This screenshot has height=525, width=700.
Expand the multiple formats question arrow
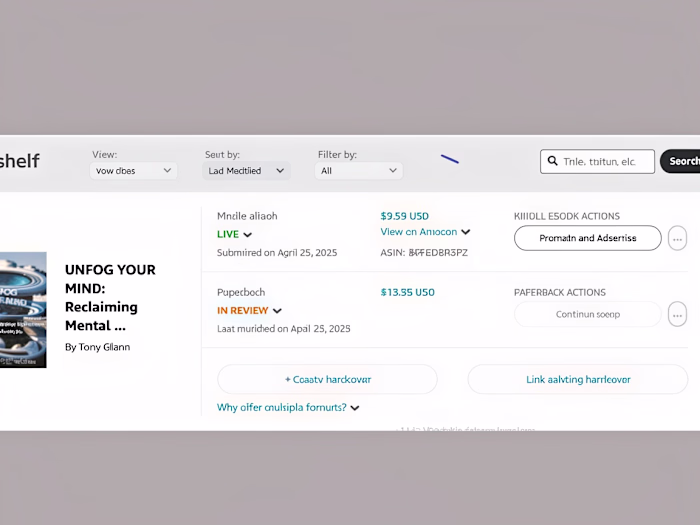355,408
